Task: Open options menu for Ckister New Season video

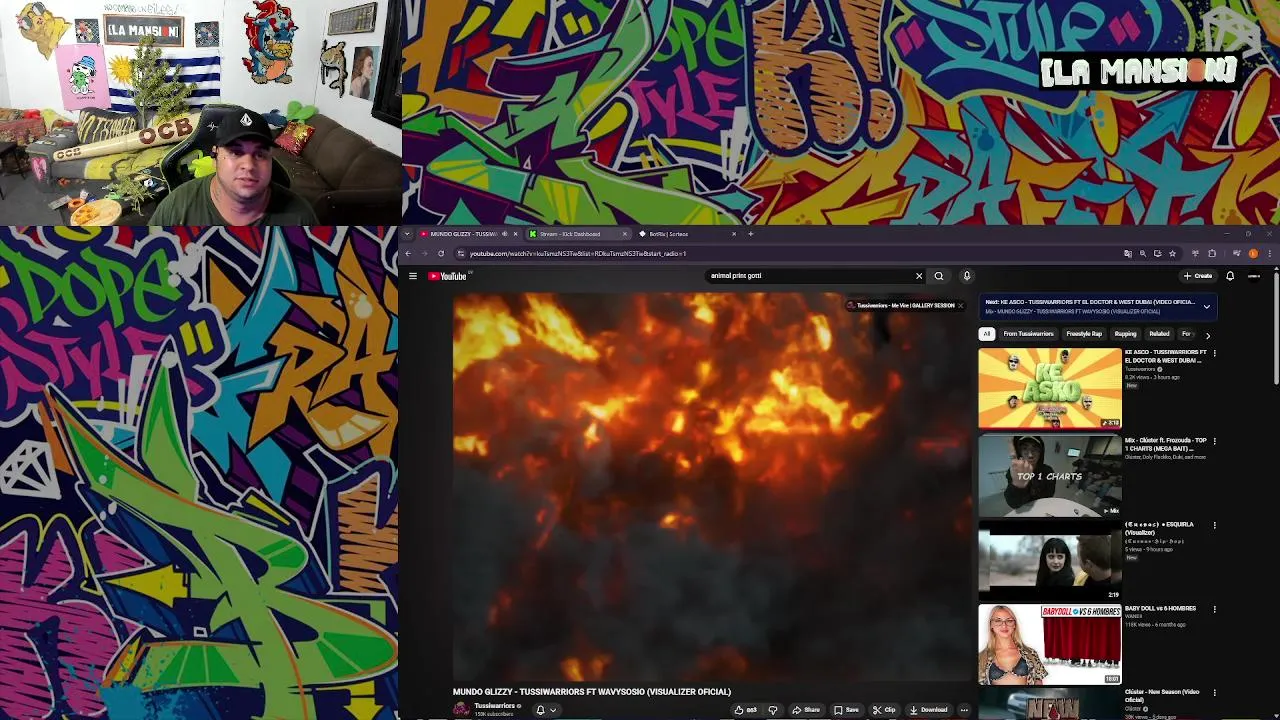Action: click(x=1214, y=692)
